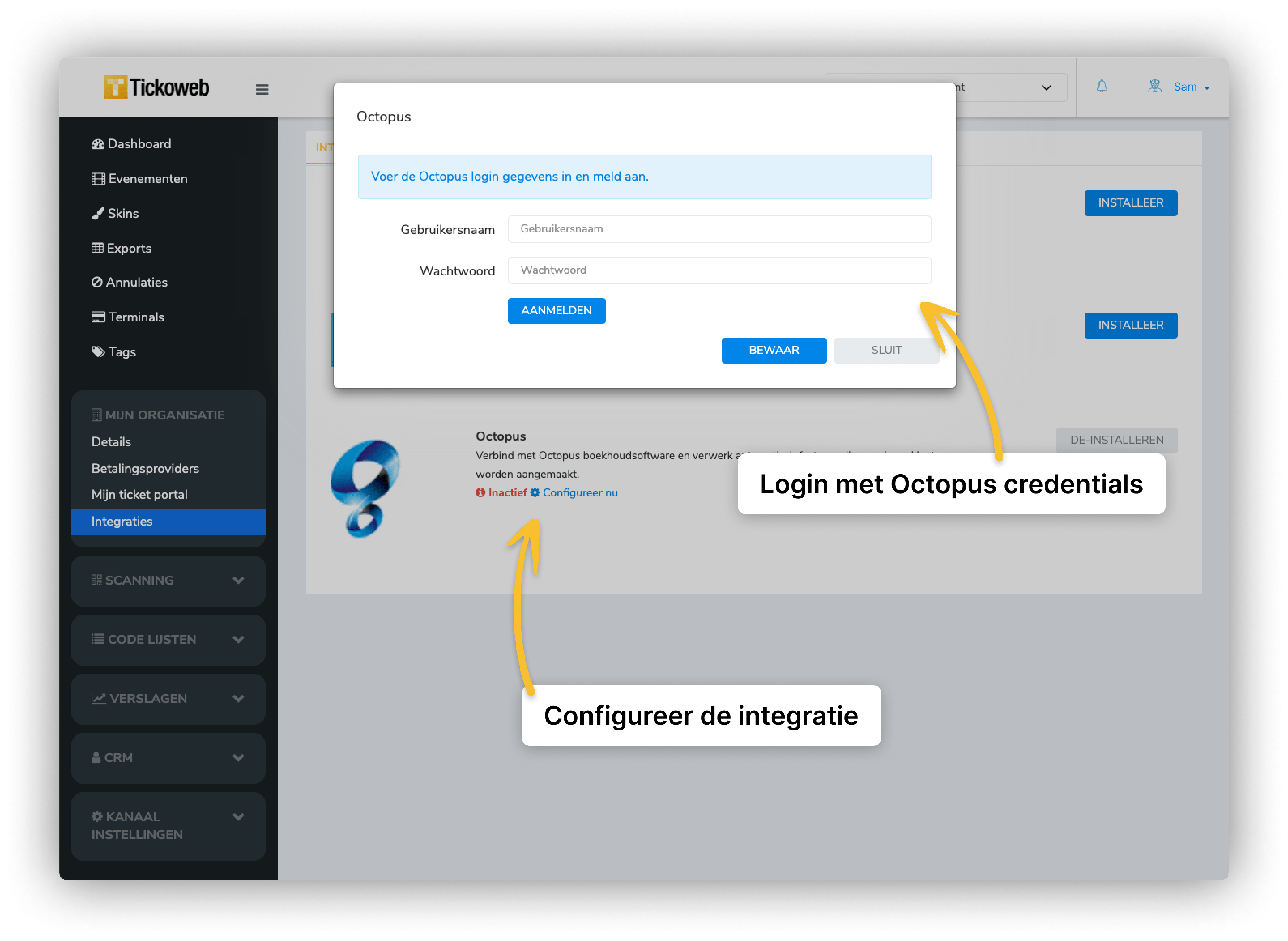Click the Dashboard gauge icon
Screen dimensions: 1288x941
point(98,144)
